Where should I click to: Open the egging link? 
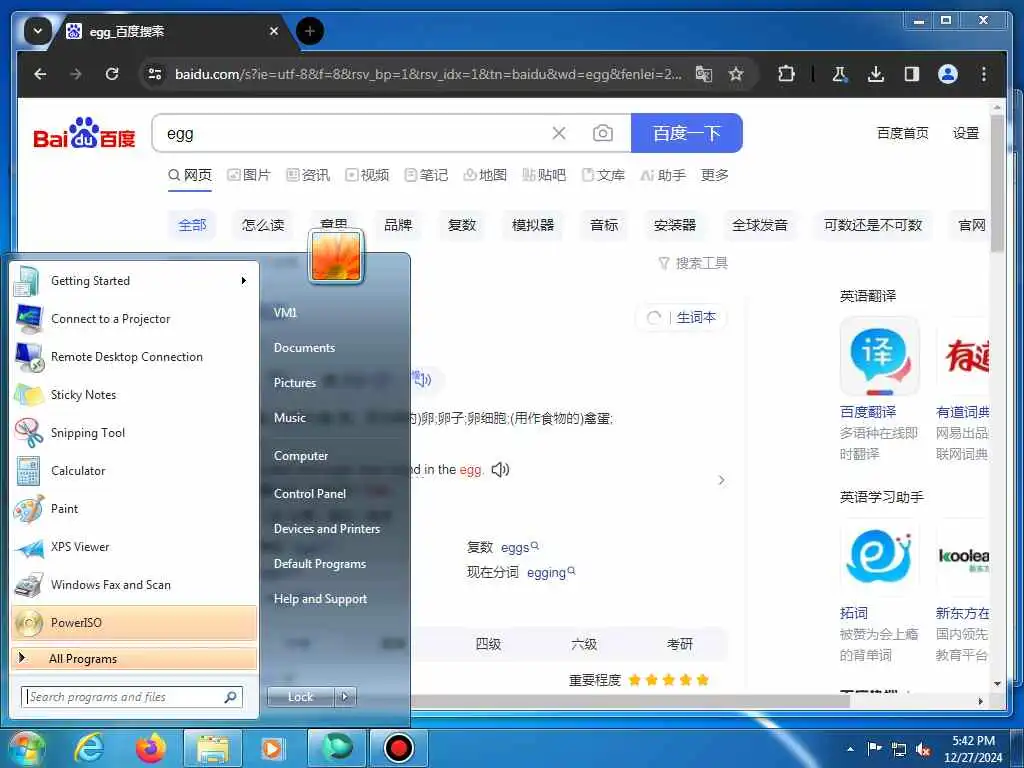[x=551, y=573]
